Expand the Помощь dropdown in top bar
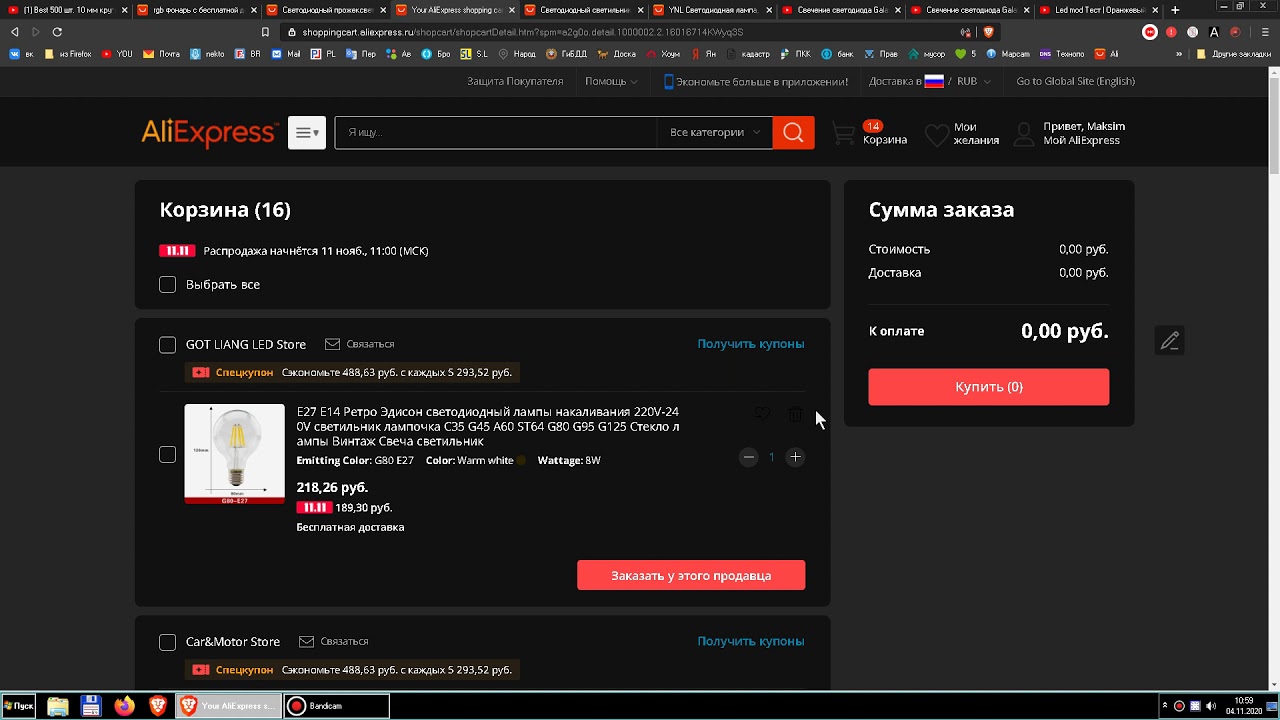1280x720 pixels. coord(611,81)
